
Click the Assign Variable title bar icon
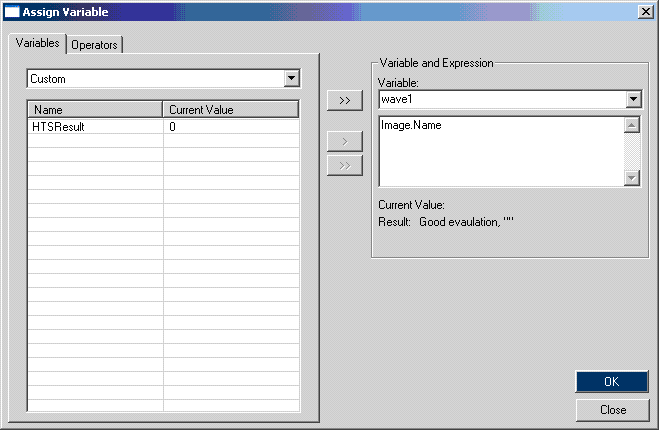click(13, 12)
